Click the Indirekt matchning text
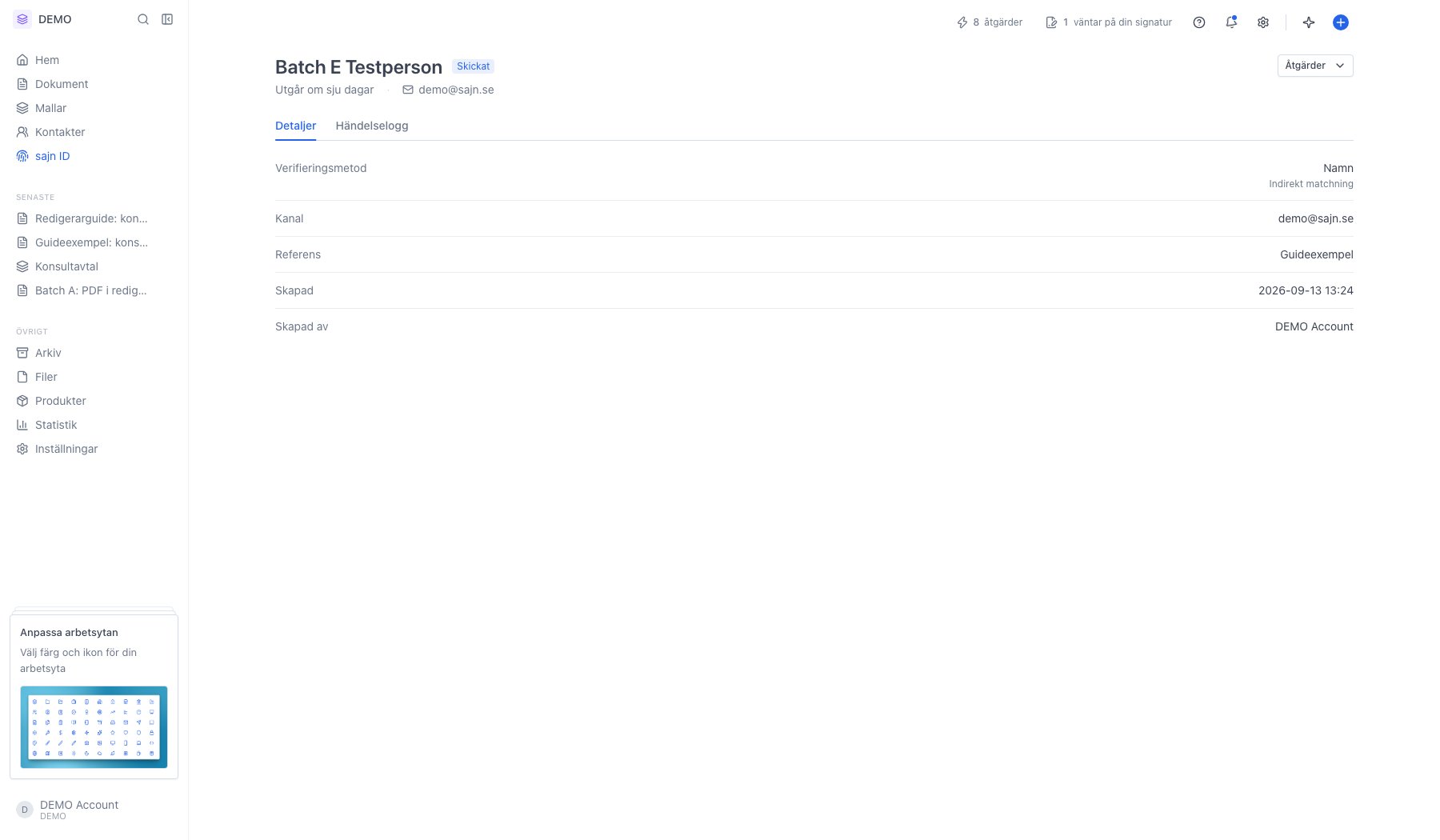This screenshot has height=840, width=1440. (x=1311, y=184)
